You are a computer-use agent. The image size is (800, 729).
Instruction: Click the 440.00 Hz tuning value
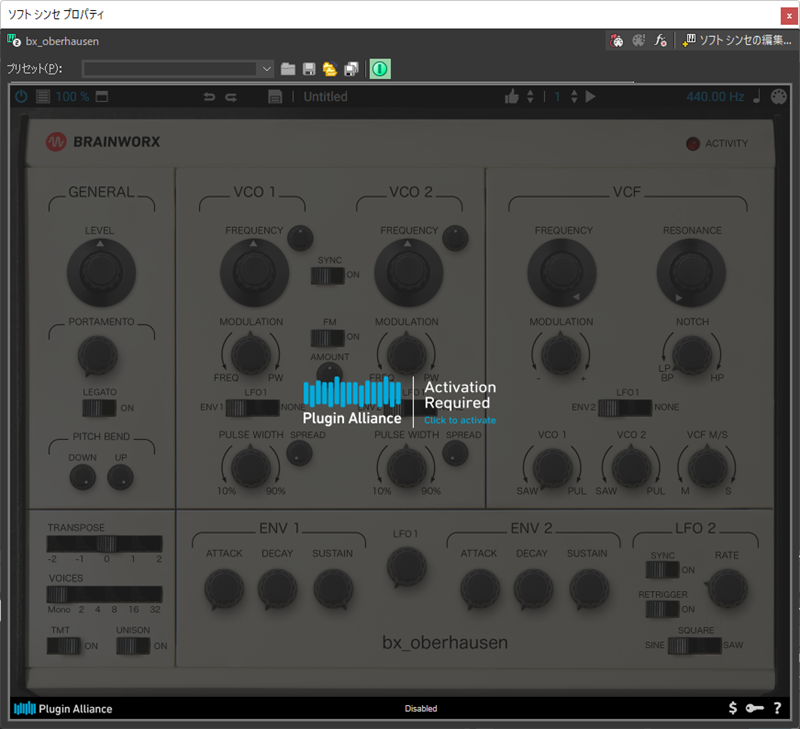[x=715, y=96]
